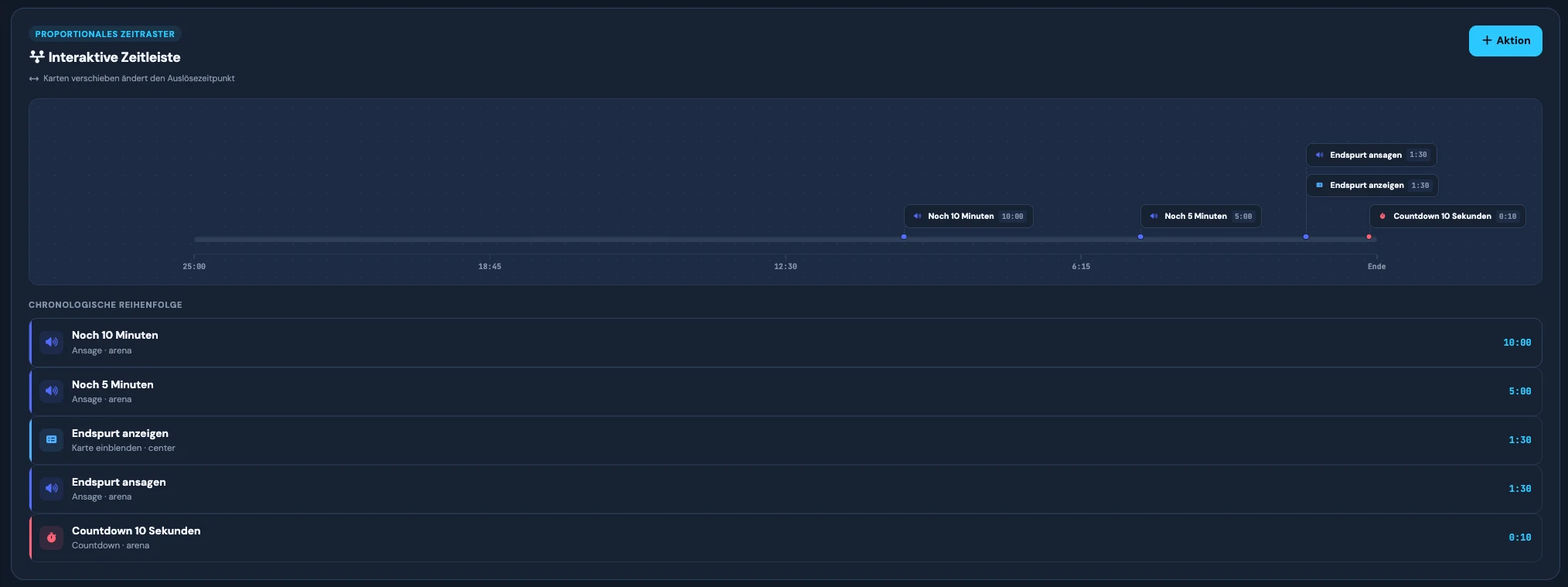1568x587 pixels.
Task: Click the red countdown icon on timeline card
Action: [x=1382, y=217]
